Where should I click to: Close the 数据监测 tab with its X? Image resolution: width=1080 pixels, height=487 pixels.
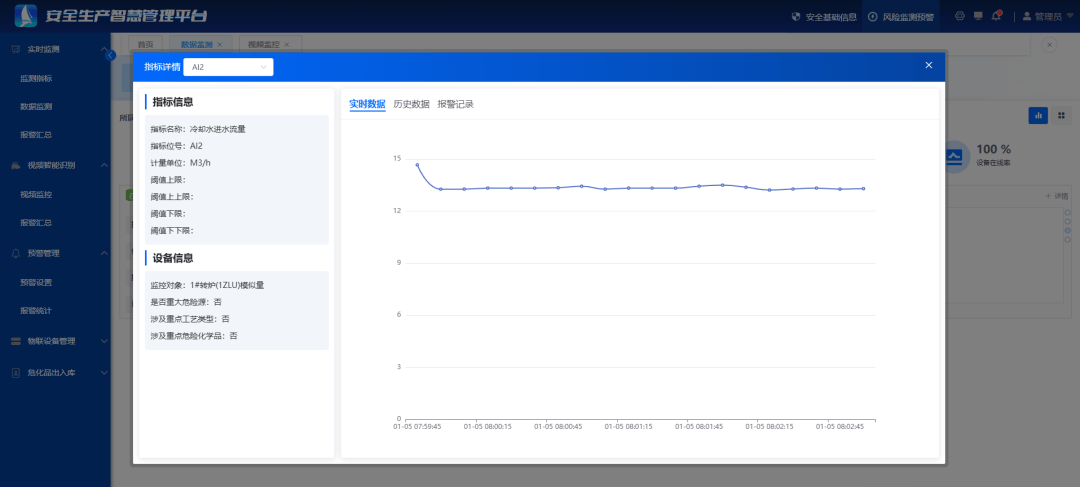point(220,45)
